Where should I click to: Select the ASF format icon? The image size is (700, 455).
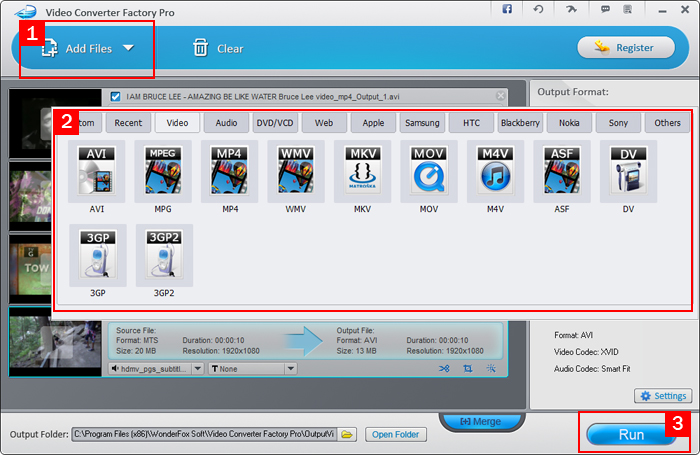[562, 172]
